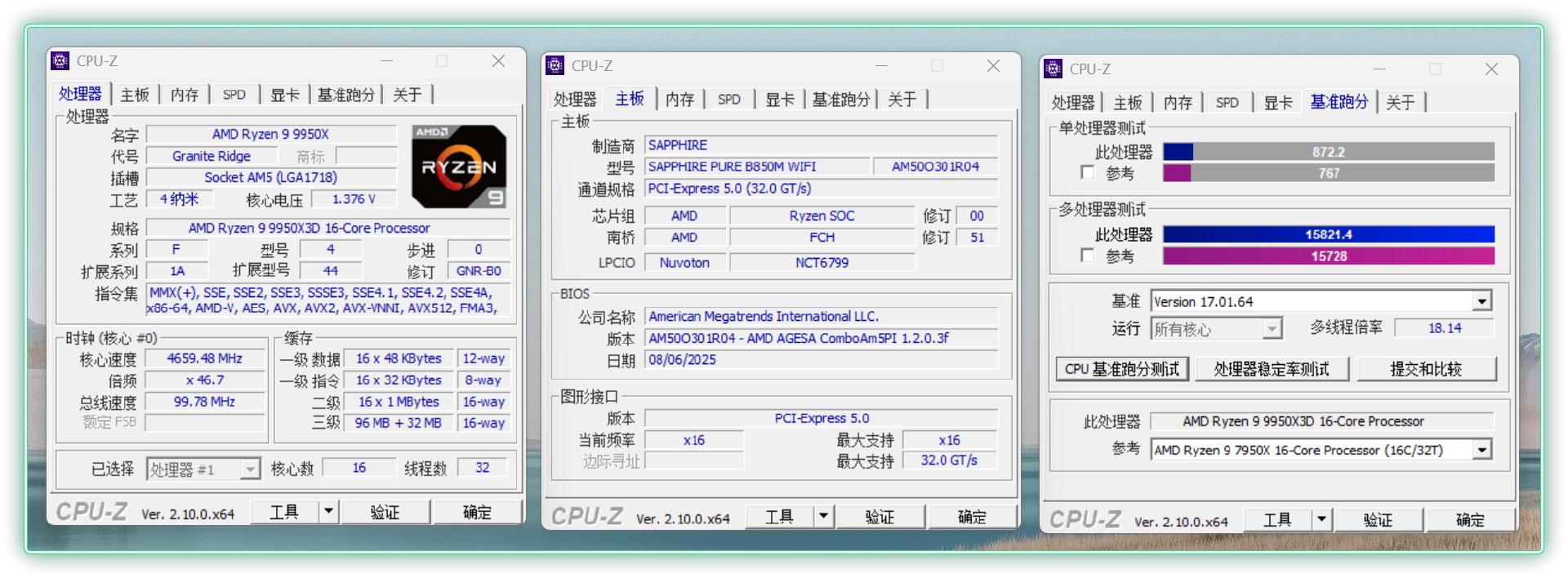Click the Socket AM5 (LGA1718) value
Screen dimensions: 1568x578
click(271, 177)
